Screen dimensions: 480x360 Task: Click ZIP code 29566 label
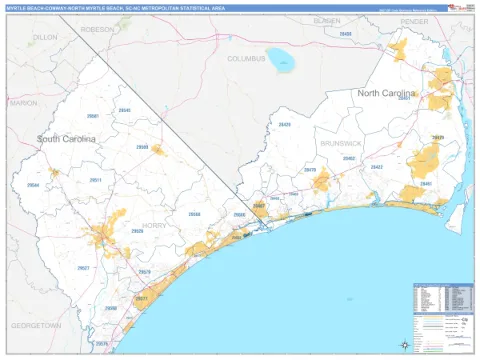[x=239, y=215]
